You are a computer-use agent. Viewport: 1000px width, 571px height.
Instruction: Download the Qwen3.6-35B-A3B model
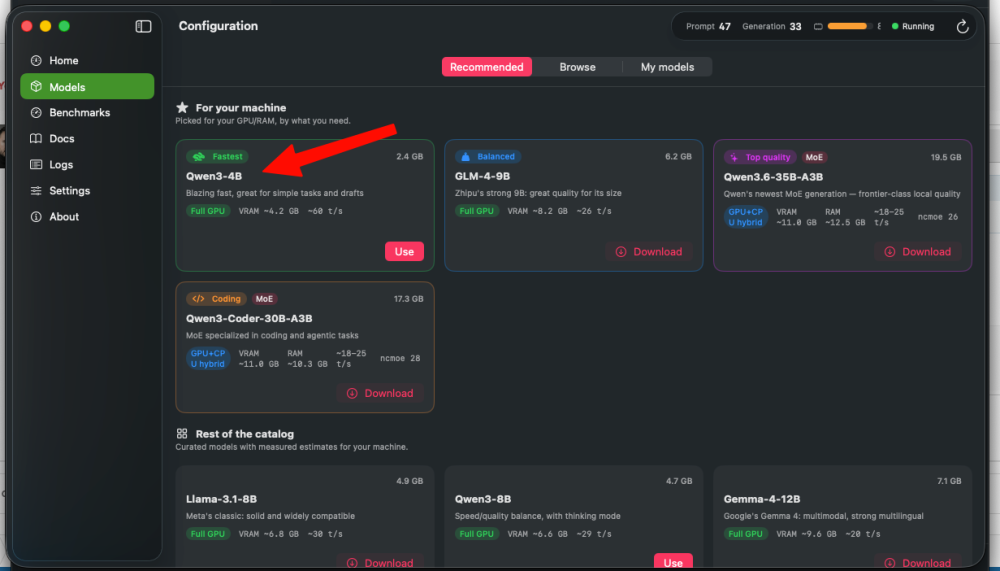tap(918, 252)
